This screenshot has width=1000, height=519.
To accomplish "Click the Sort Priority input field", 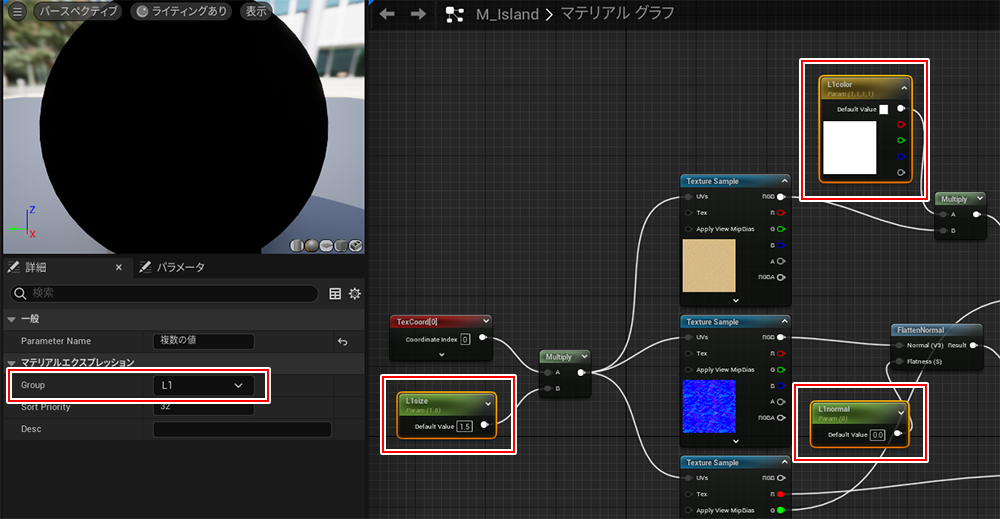I will (203, 407).
